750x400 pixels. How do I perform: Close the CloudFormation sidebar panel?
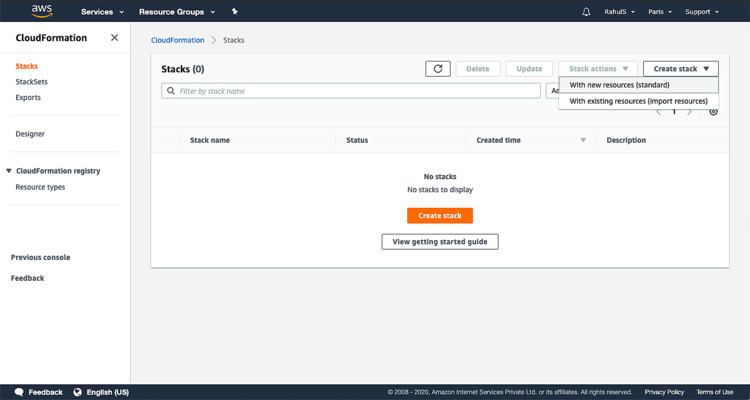click(x=114, y=38)
